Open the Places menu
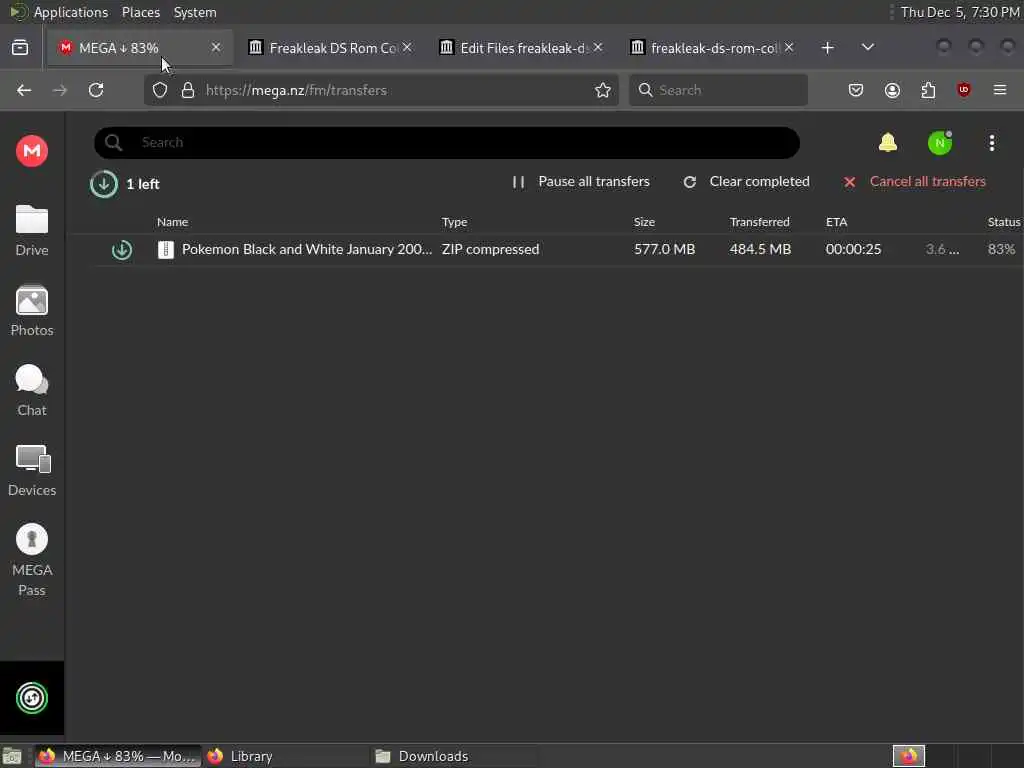 (140, 12)
